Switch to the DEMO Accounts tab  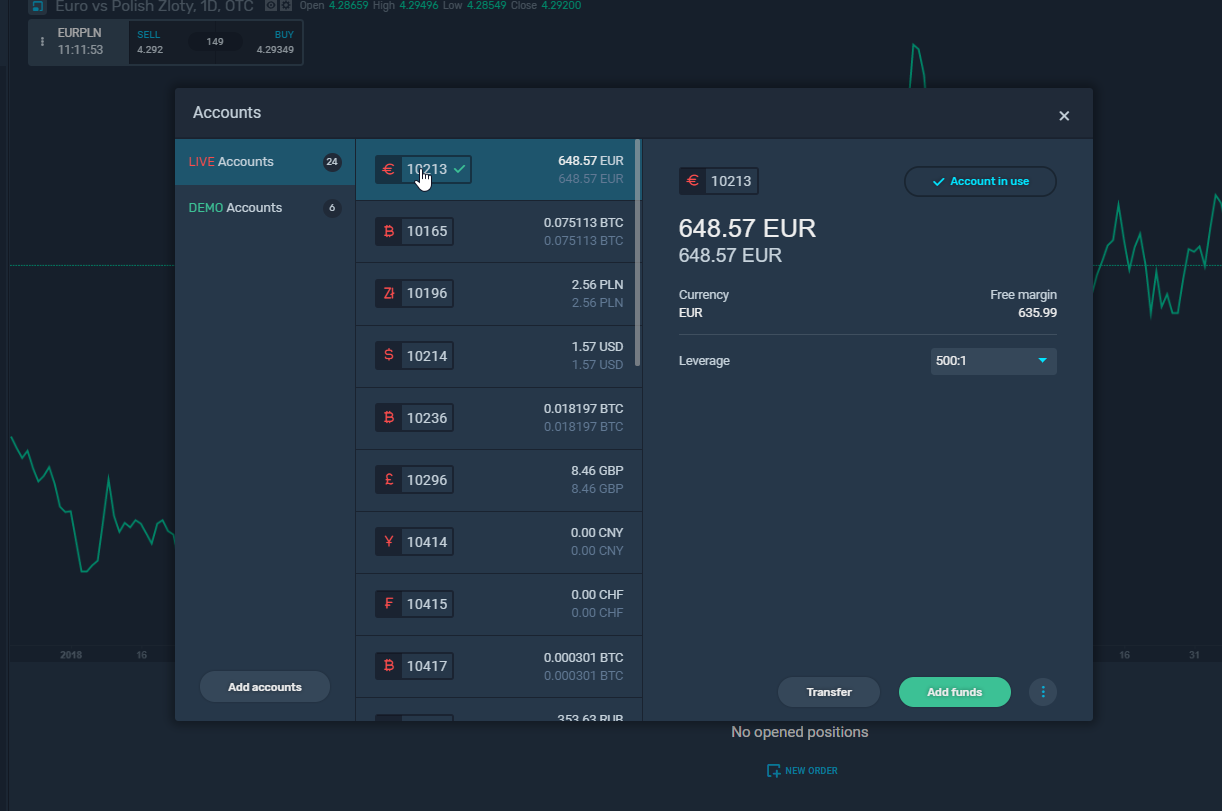[264, 208]
